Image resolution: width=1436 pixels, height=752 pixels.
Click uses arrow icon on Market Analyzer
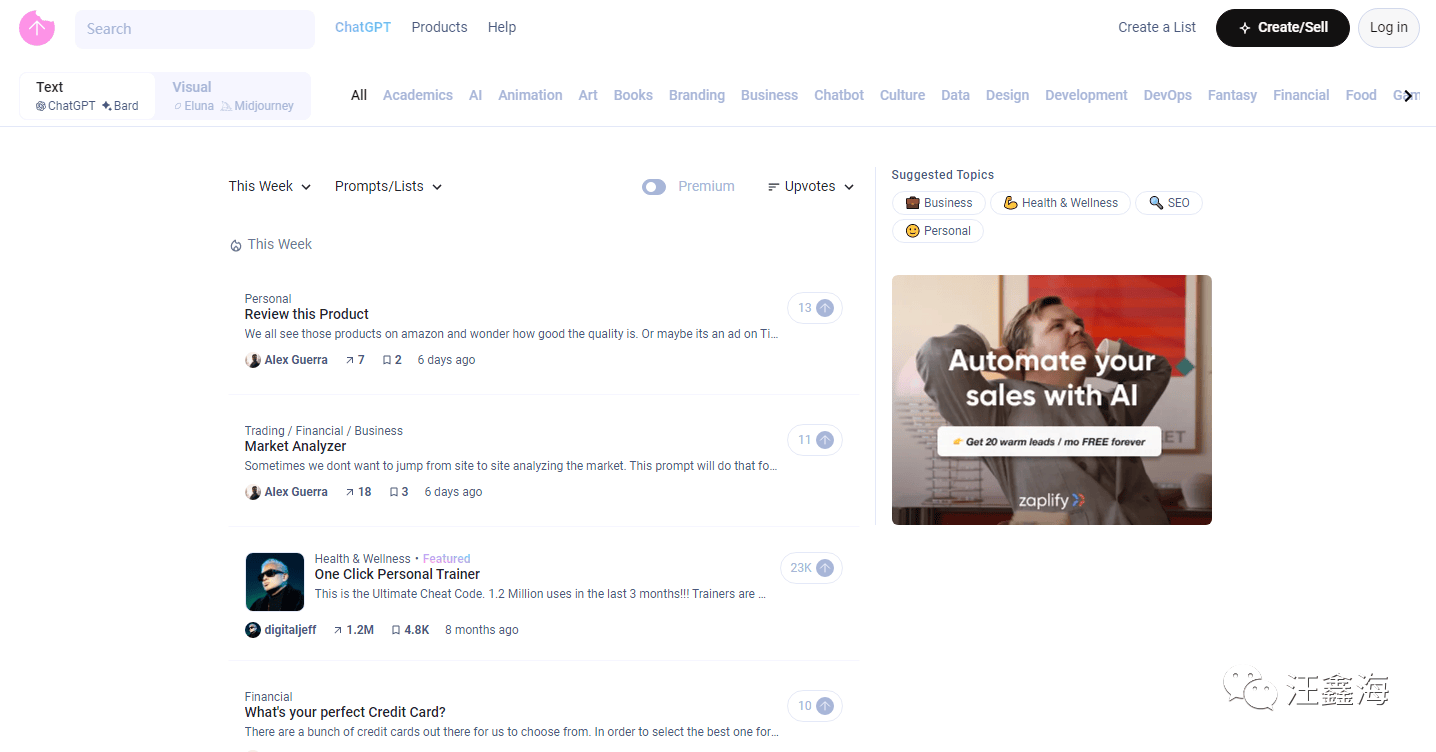tap(350, 492)
